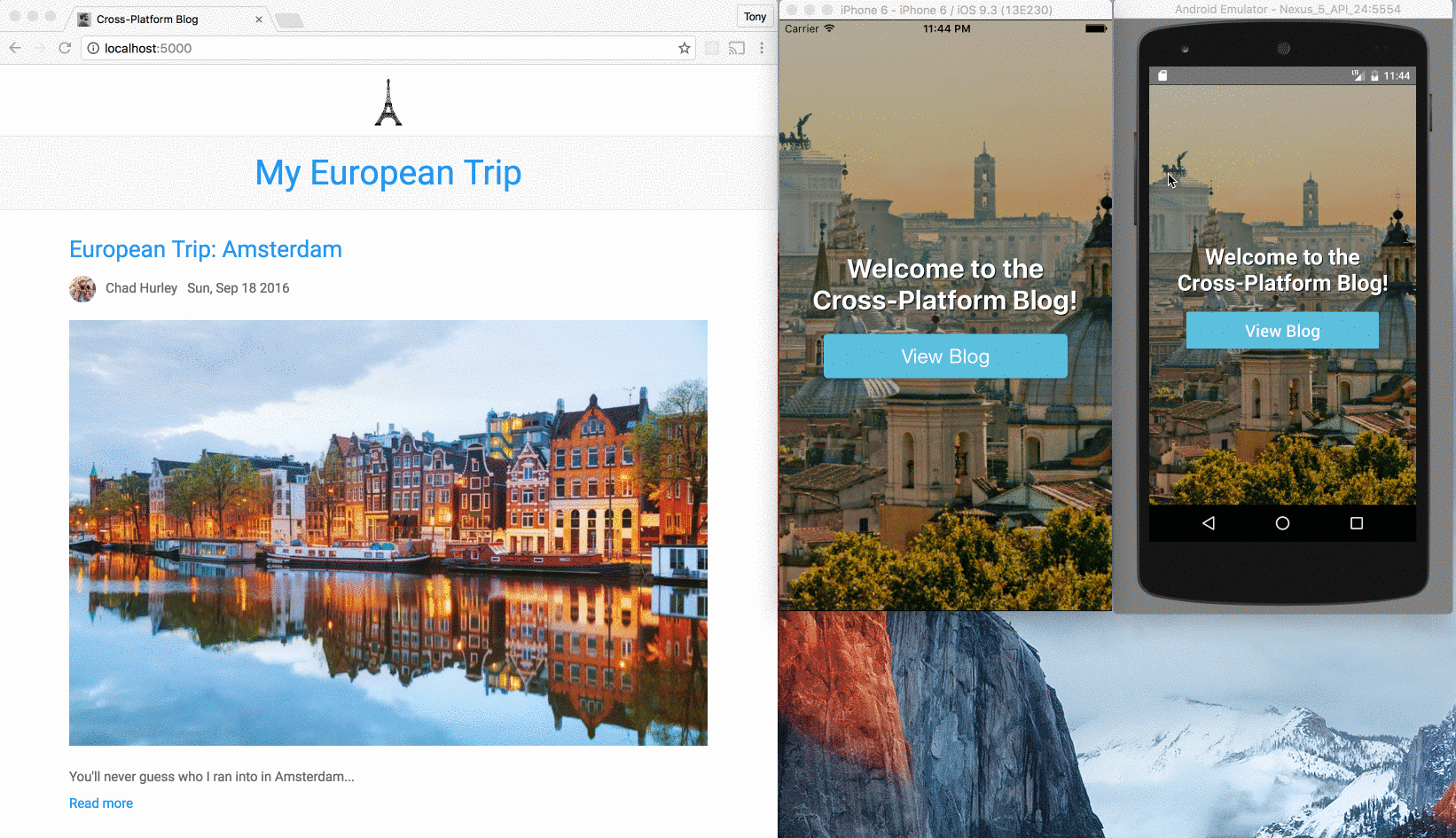
Task: Open the Chrome three-dot menu
Action: [762, 48]
